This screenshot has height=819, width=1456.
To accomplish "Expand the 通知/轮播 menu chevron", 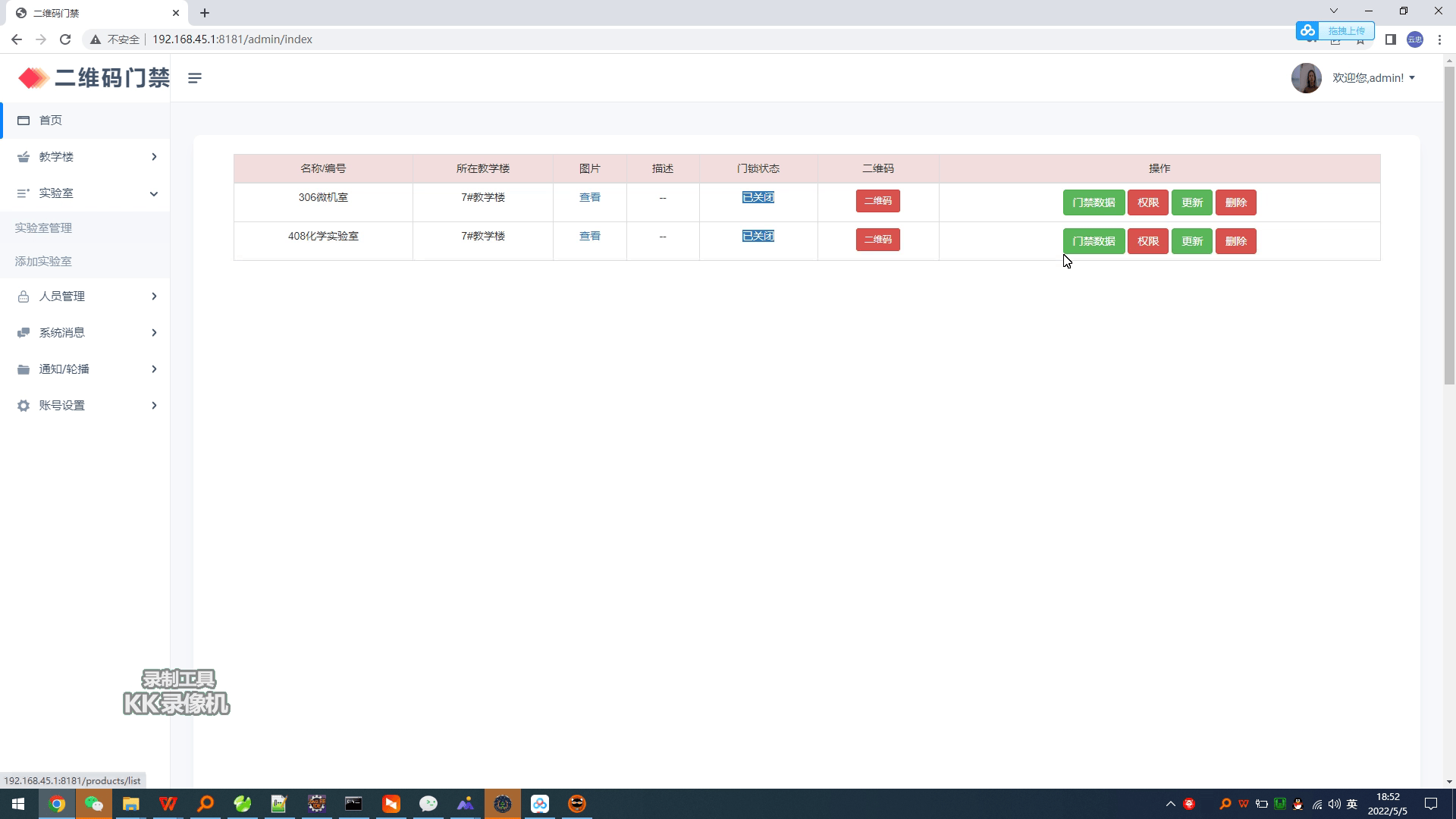I will coord(154,369).
